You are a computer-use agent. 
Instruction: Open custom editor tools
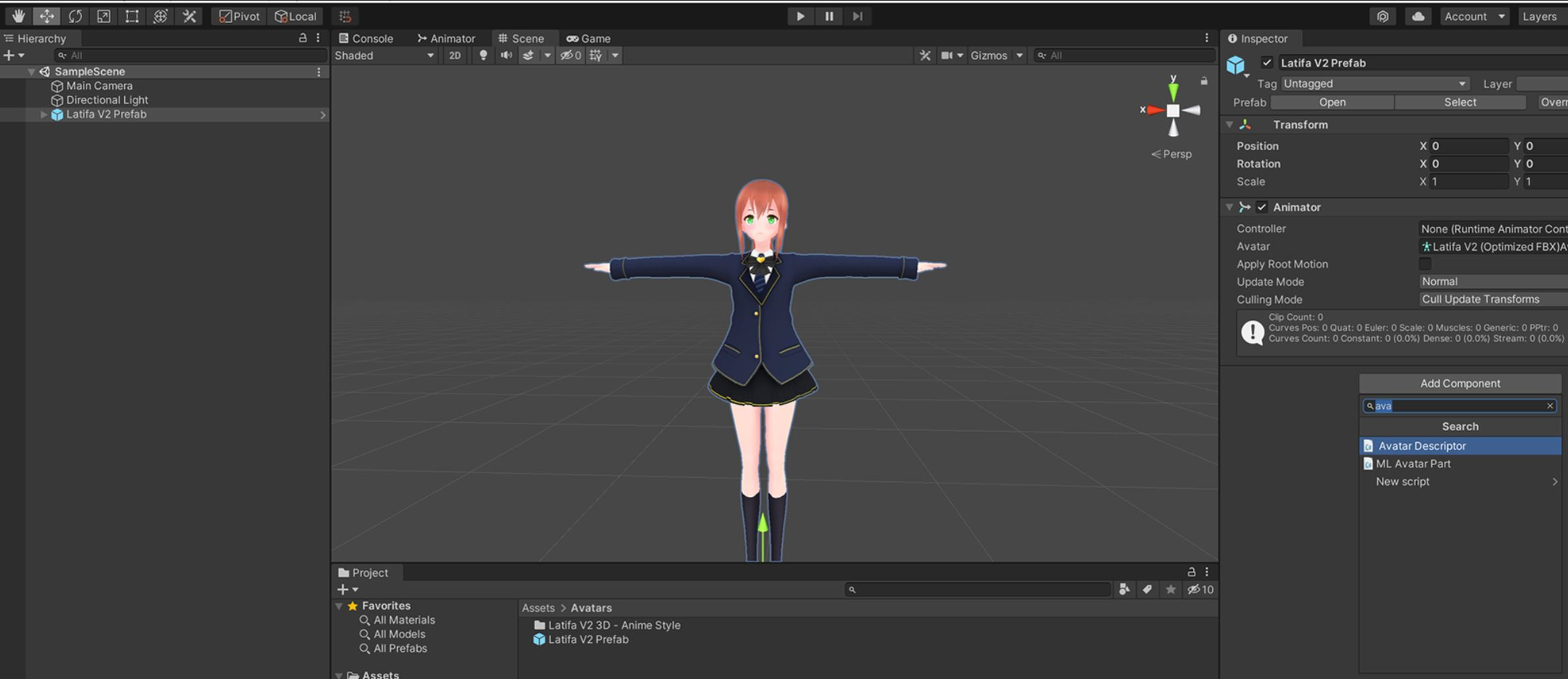click(x=189, y=16)
